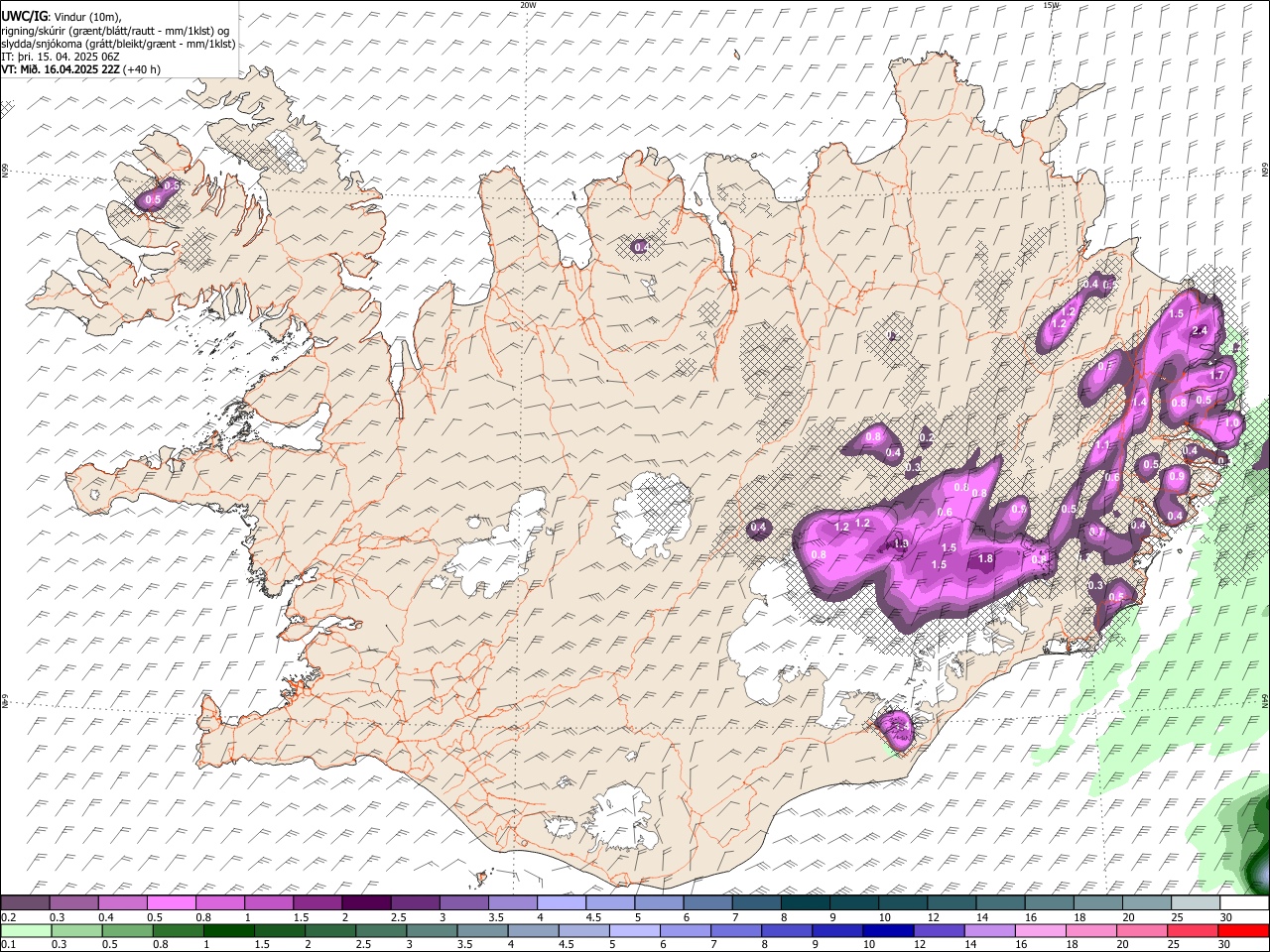The image size is (1270, 952).
Task: Click the '1.7' snowfall value on map
Action: tap(1217, 376)
